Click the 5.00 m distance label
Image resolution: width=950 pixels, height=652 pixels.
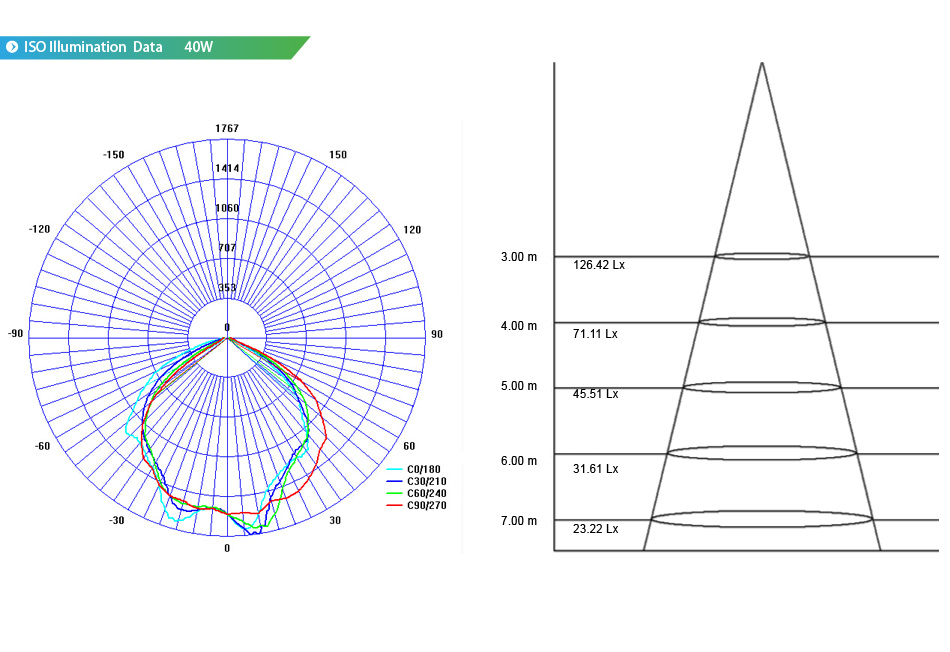pyautogui.click(x=519, y=386)
